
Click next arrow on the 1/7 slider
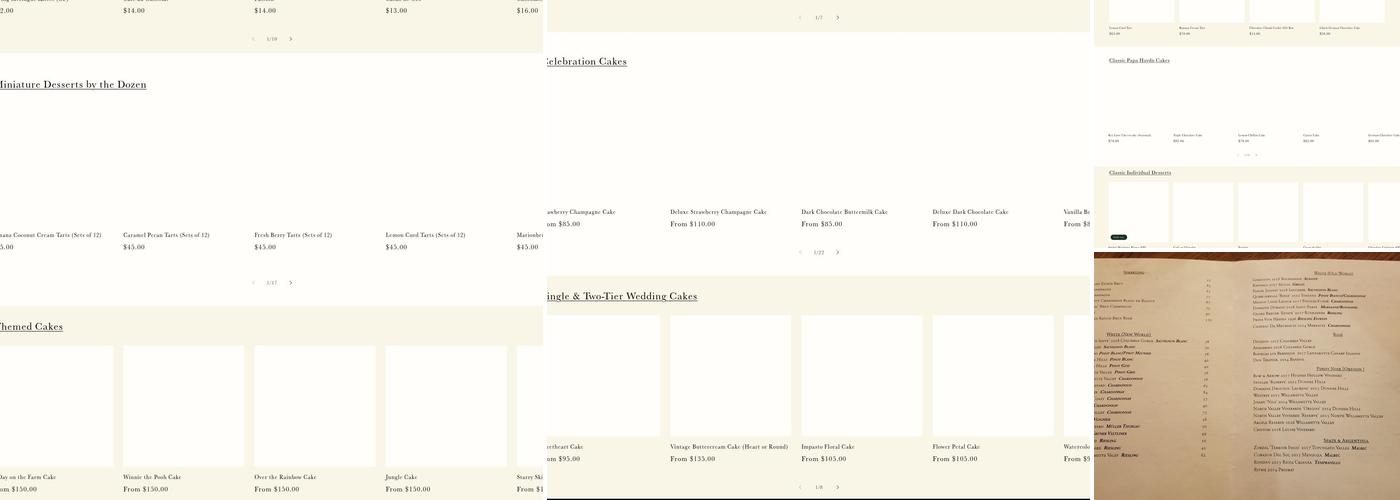838,17
